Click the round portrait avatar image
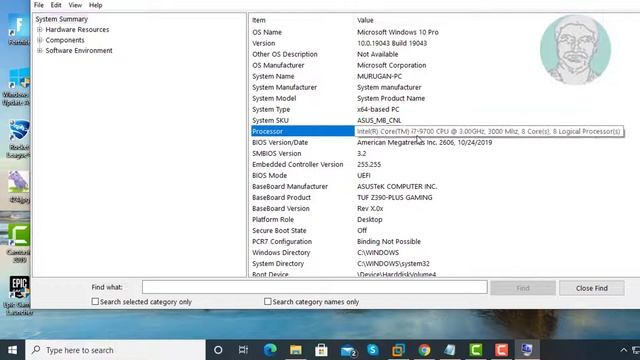 pos(576,49)
